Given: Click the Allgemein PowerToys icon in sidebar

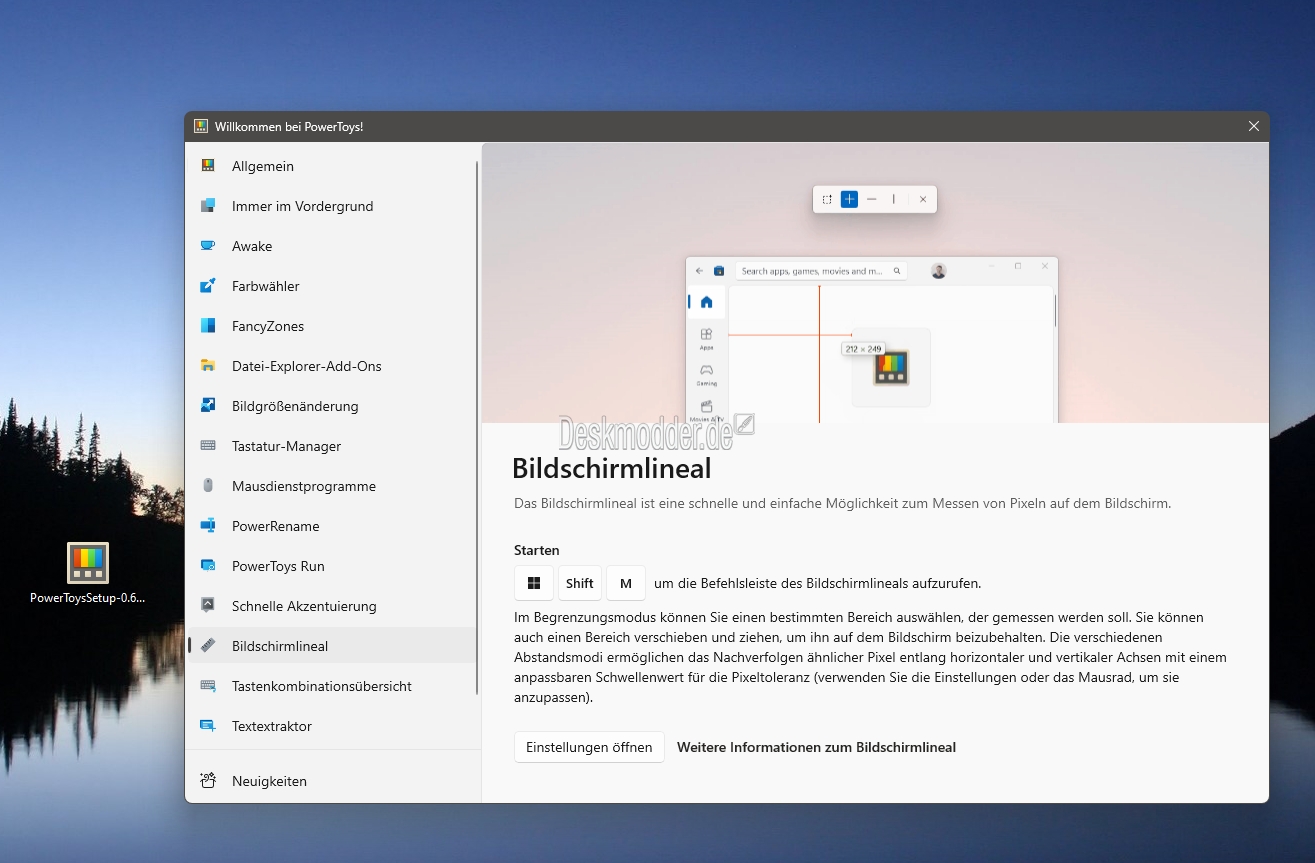Looking at the screenshot, I should 208,166.
